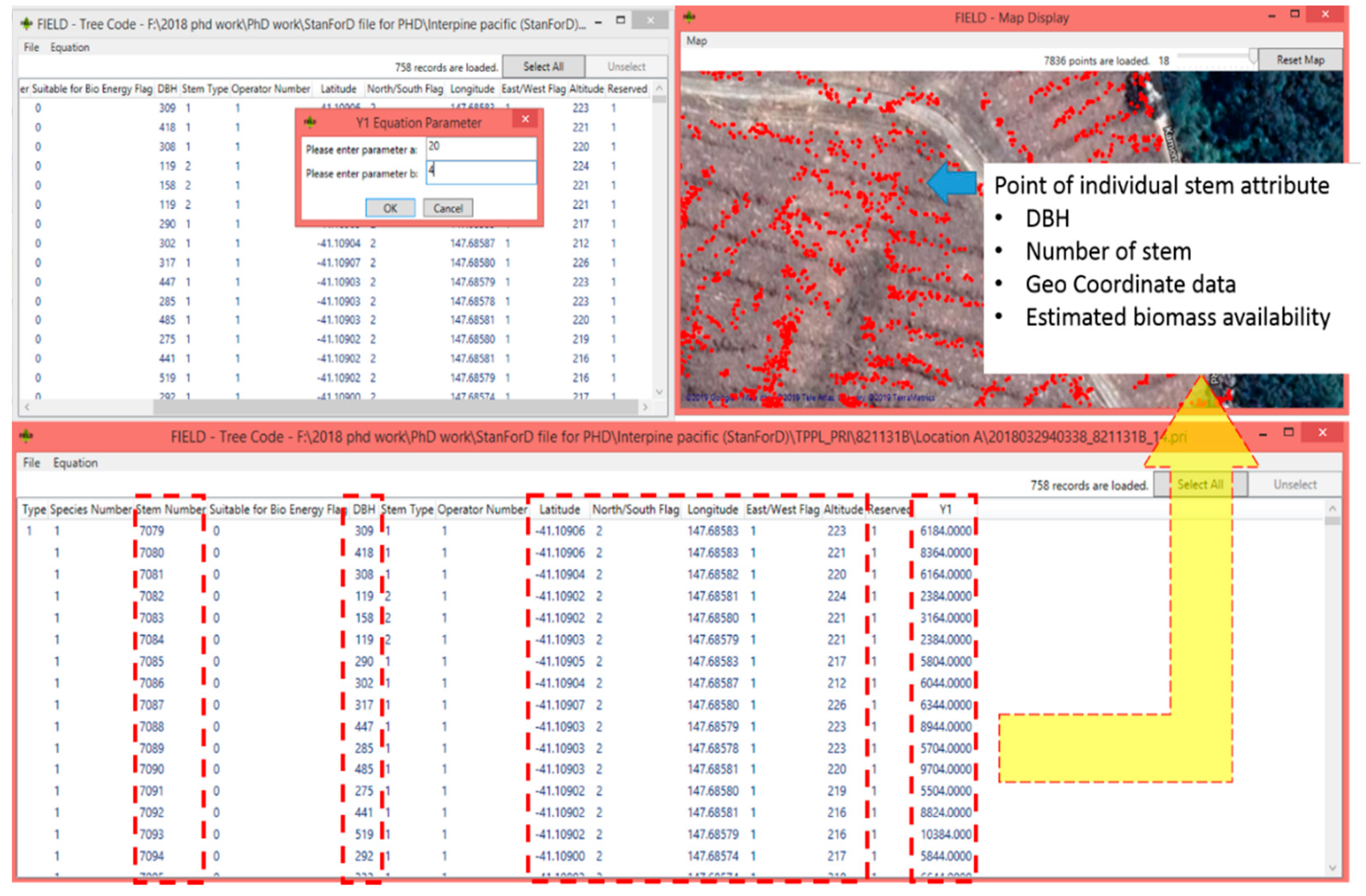Image resolution: width=1366 pixels, height=896 pixels.
Task: Focus the parameter b input field
Action: (x=481, y=172)
